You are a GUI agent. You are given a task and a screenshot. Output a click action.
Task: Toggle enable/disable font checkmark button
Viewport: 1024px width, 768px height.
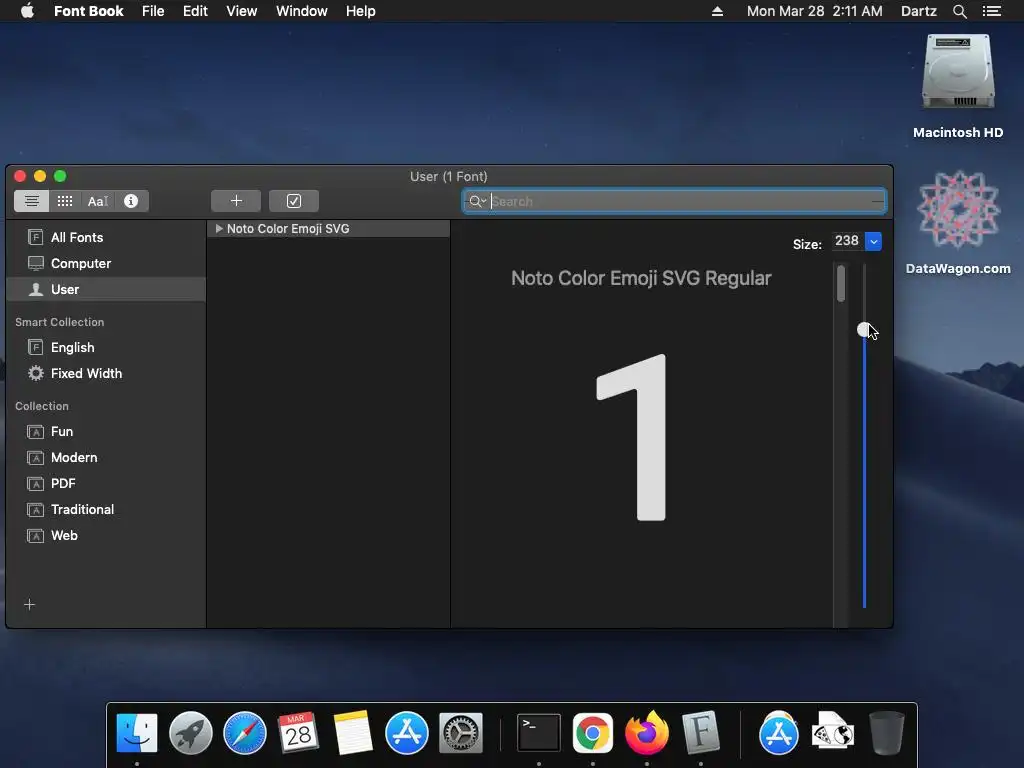(294, 201)
